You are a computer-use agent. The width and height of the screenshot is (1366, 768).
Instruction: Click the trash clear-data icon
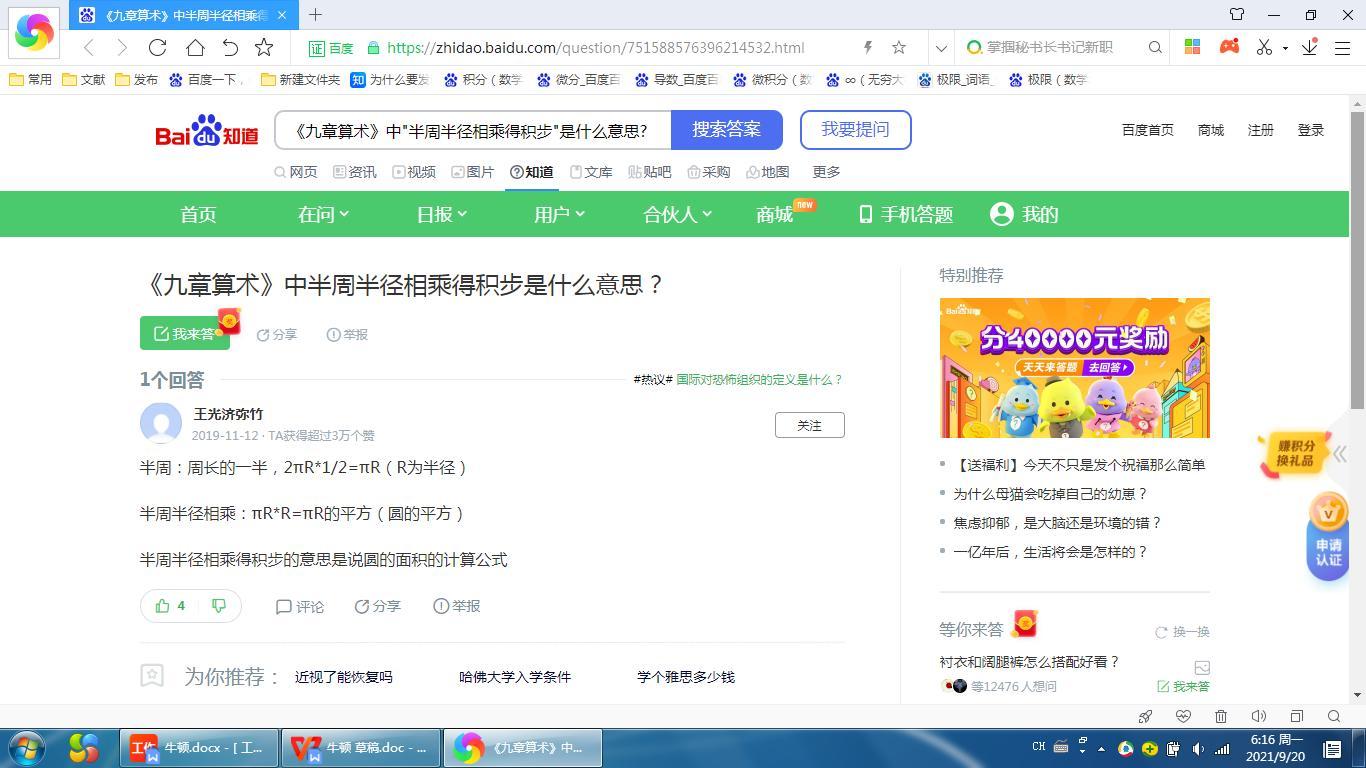click(x=1221, y=716)
